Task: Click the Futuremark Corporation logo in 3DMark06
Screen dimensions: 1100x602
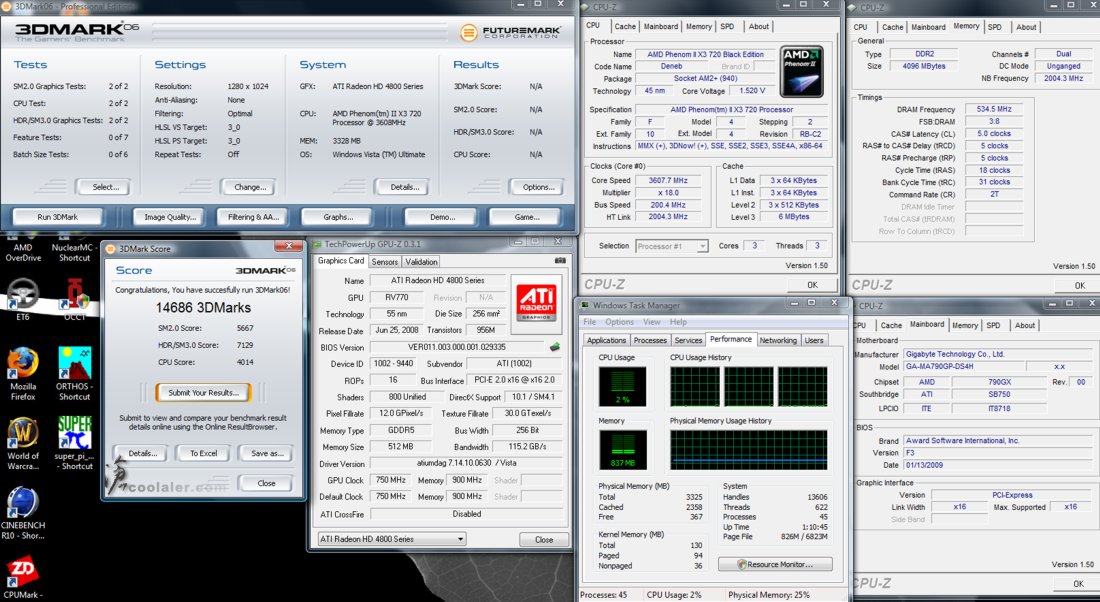Action: pyautogui.click(x=511, y=32)
